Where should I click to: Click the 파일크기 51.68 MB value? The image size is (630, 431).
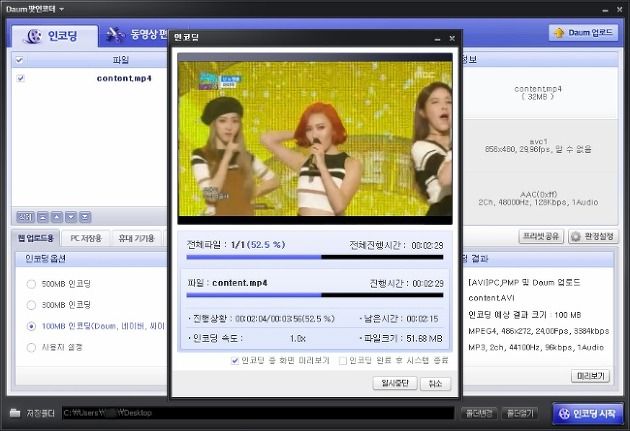tap(424, 339)
